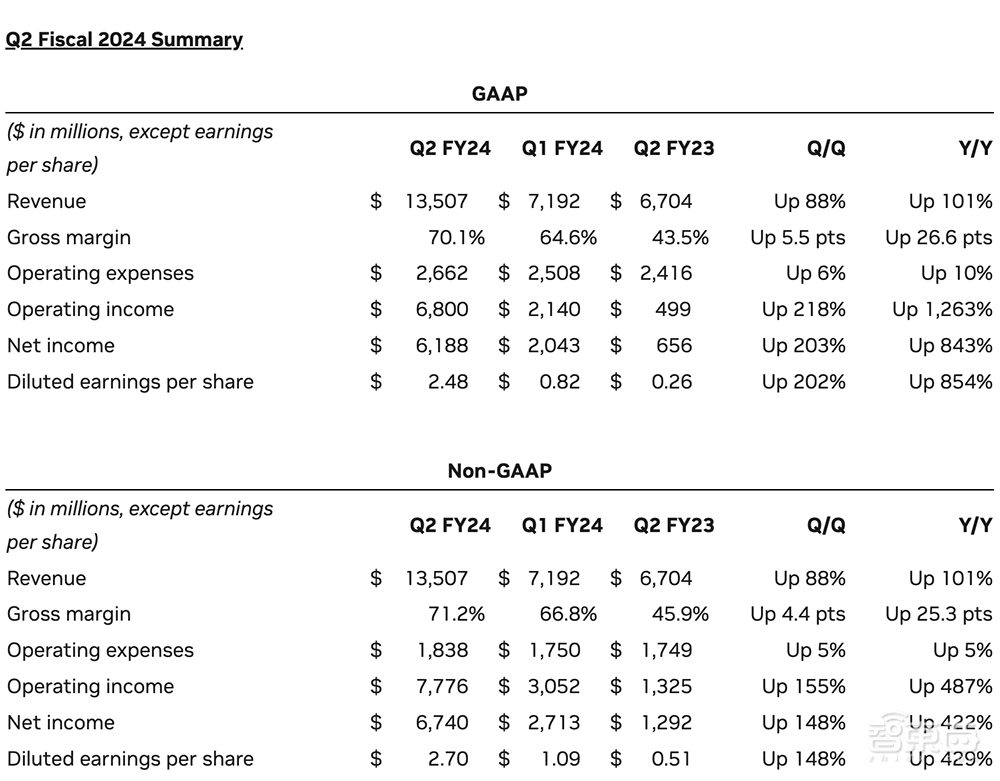1000x781 pixels.
Task: Select the Up 25.3 pts cell
Action: [938, 614]
